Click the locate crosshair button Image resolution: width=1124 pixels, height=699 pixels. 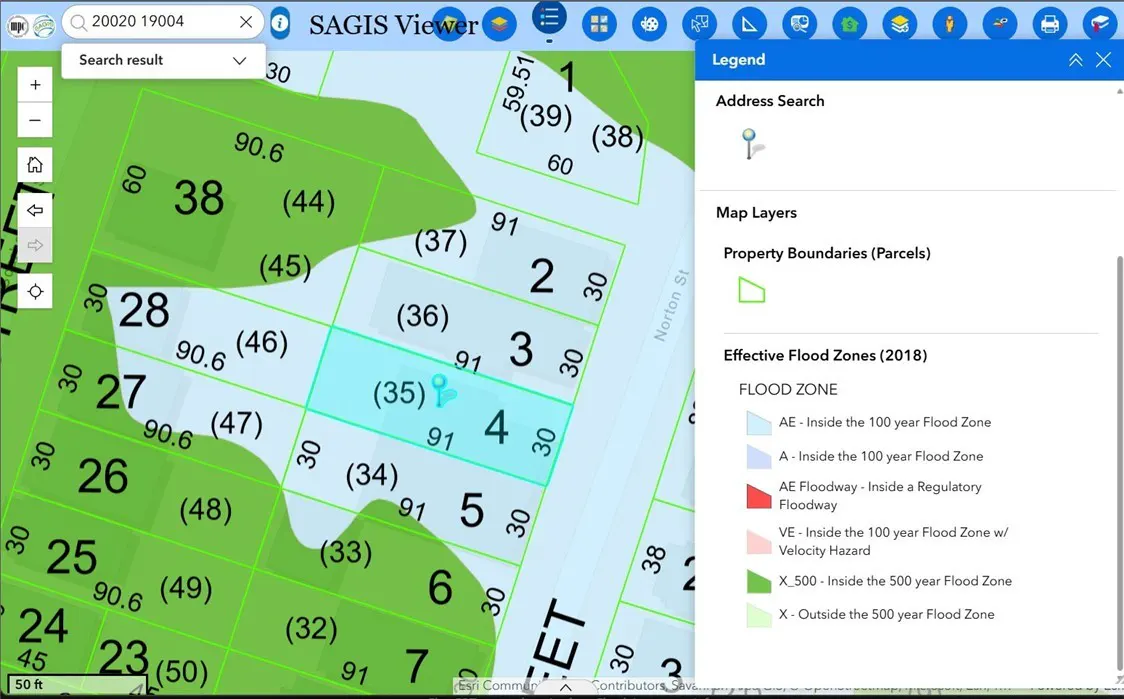pyautogui.click(x=35, y=291)
